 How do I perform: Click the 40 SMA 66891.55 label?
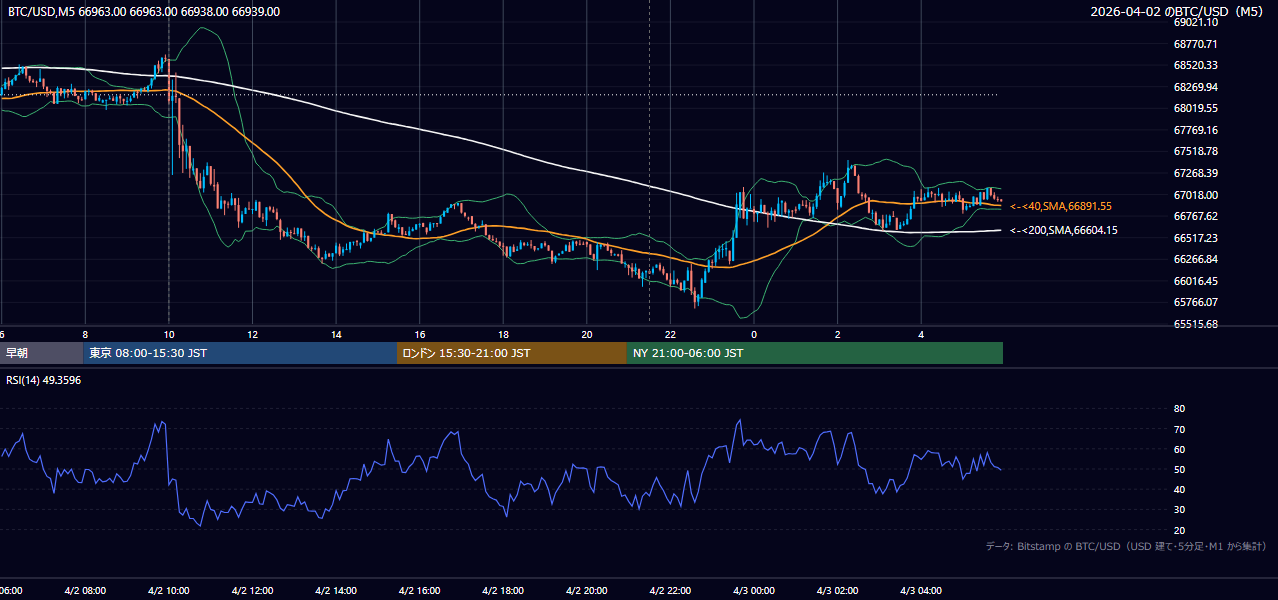coord(1061,206)
